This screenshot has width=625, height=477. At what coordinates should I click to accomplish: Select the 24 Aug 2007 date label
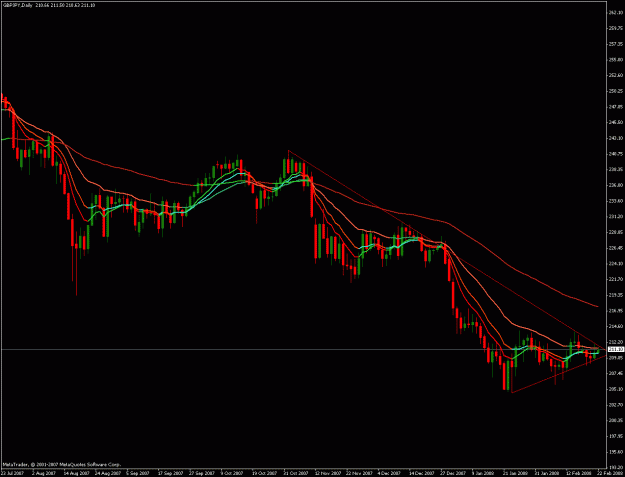click(x=106, y=473)
